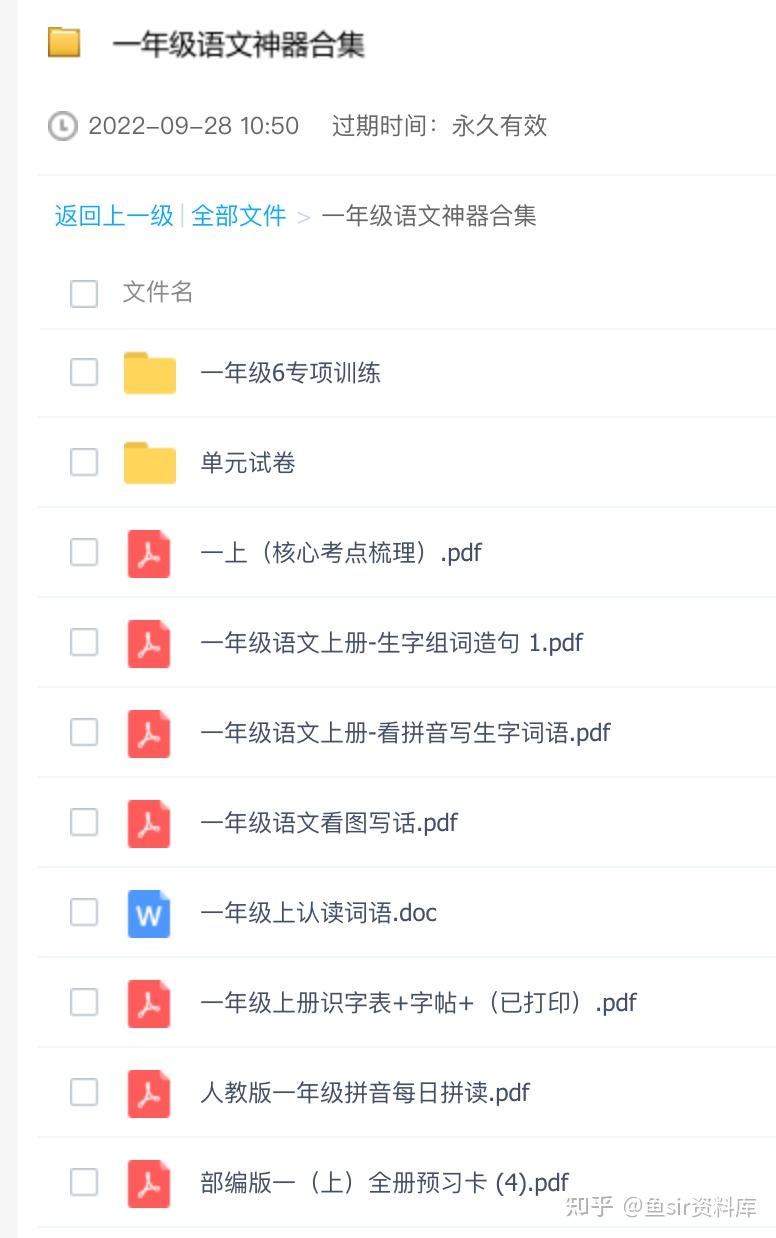776x1238 pixels.
Task: Select checkbox for 一年级上认读词语.doc
Action: (84, 912)
